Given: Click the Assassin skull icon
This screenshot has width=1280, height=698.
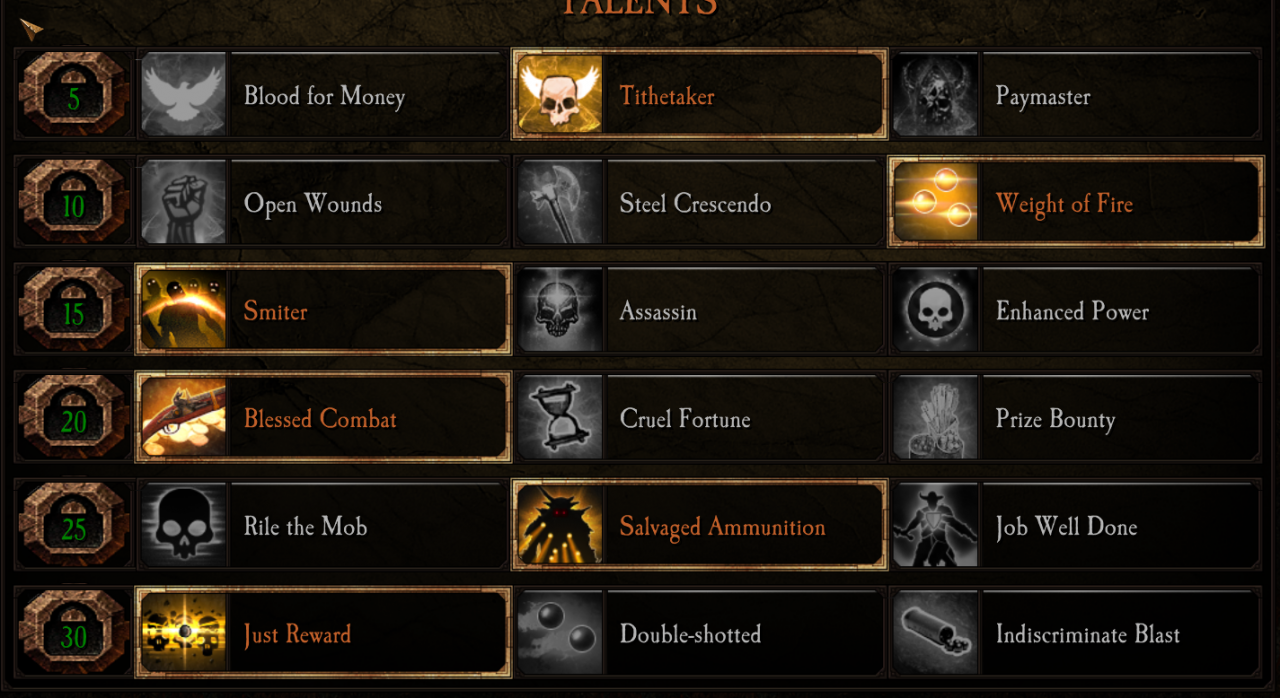Looking at the screenshot, I should pos(560,309).
